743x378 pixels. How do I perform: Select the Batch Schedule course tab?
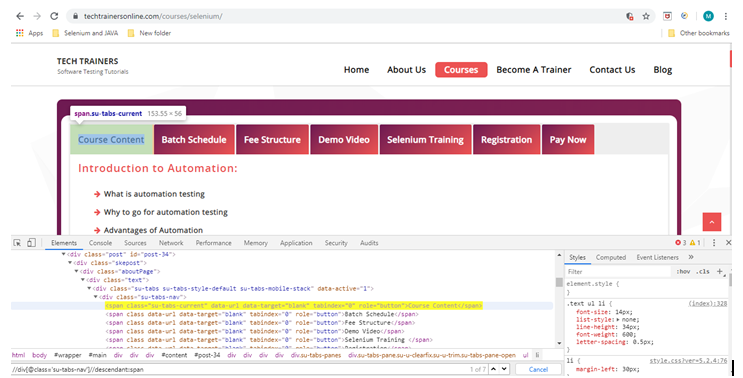point(194,140)
